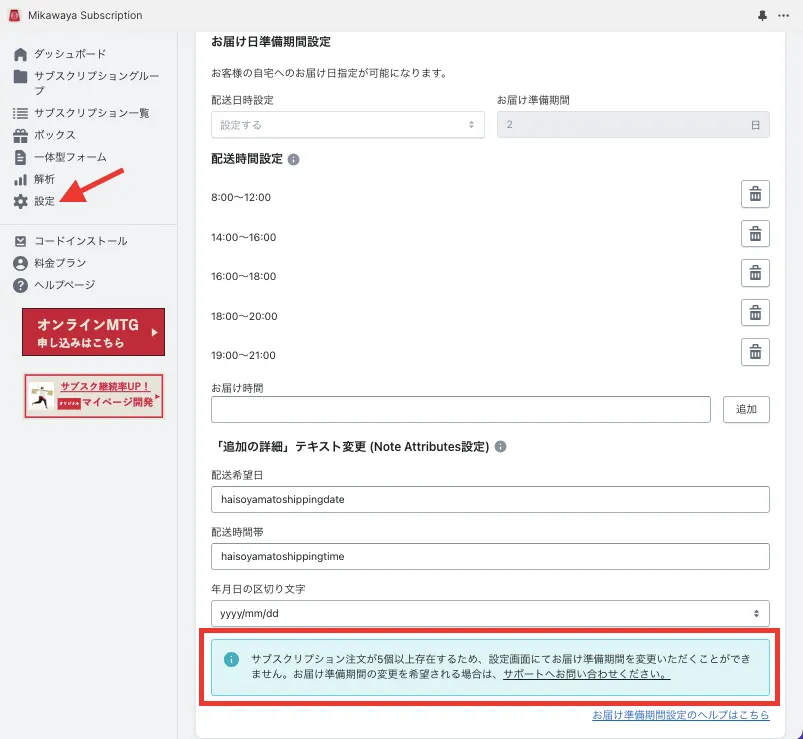
Task: Go to コードインストール page
Action: point(81,241)
